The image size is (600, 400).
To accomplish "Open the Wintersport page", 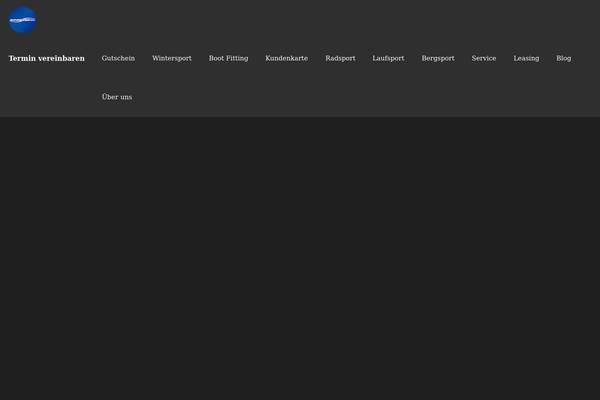I will [171, 59].
